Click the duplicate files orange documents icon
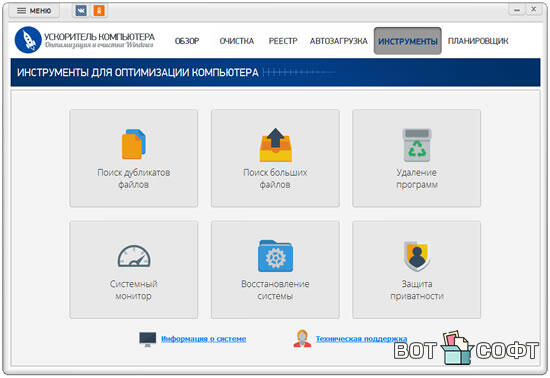The width and height of the screenshot is (550, 378). tap(134, 144)
